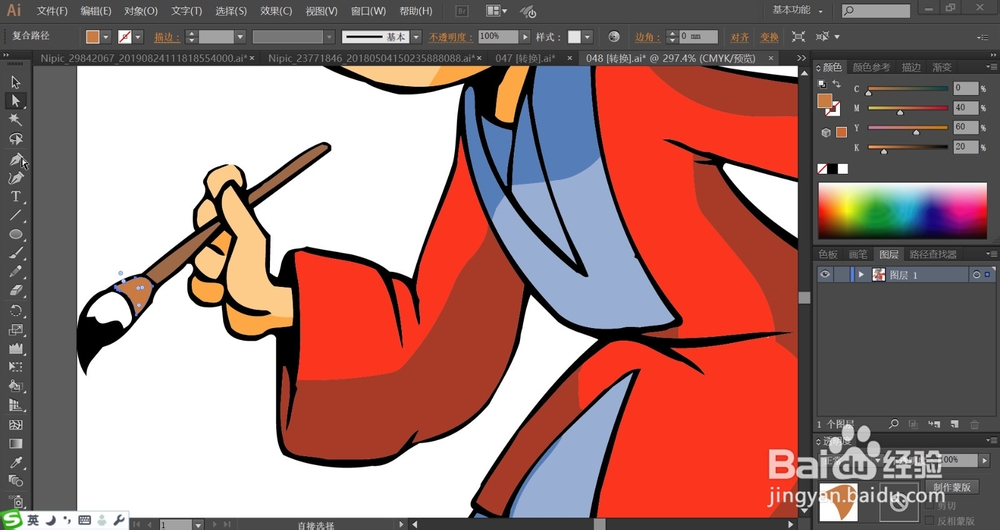The image size is (1000, 530).
Task: Open the 基本功能 workspace switcher
Action: click(797, 10)
